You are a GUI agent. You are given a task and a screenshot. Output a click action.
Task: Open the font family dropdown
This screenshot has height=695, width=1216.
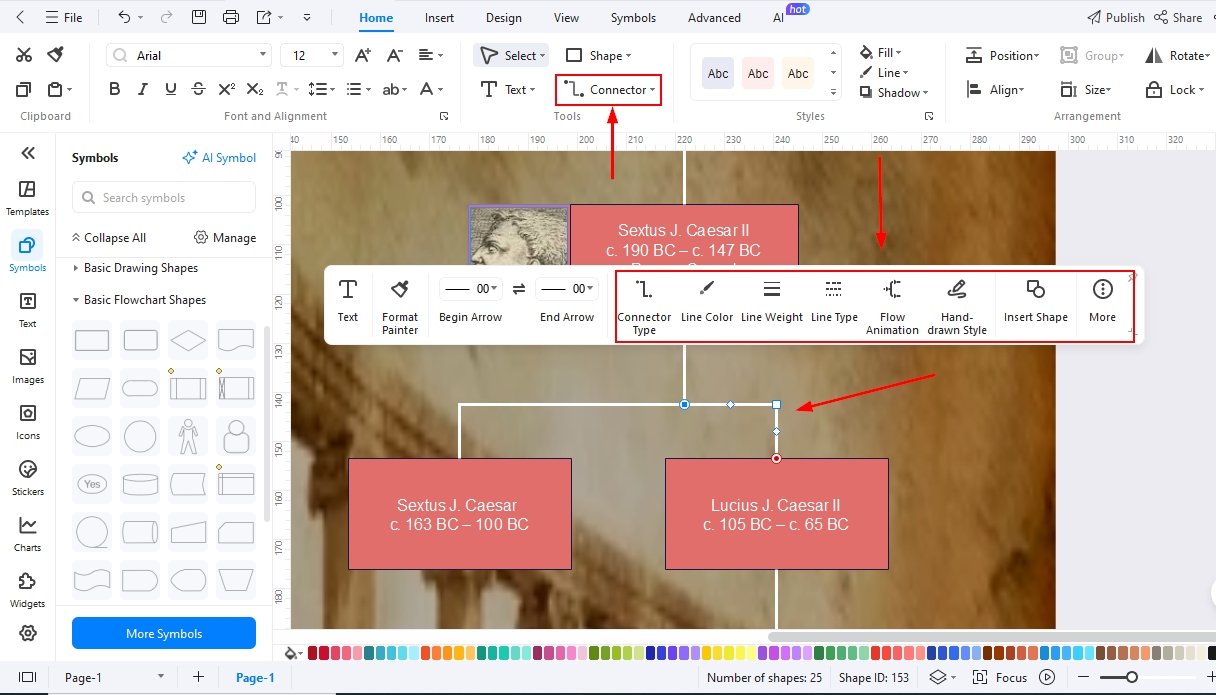(188, 54)
